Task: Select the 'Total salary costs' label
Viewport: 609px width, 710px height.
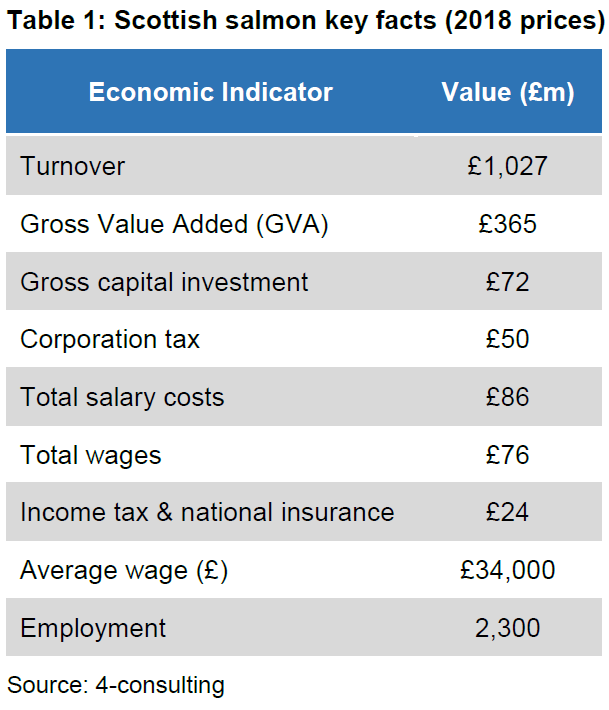Action: pos(122,397)
